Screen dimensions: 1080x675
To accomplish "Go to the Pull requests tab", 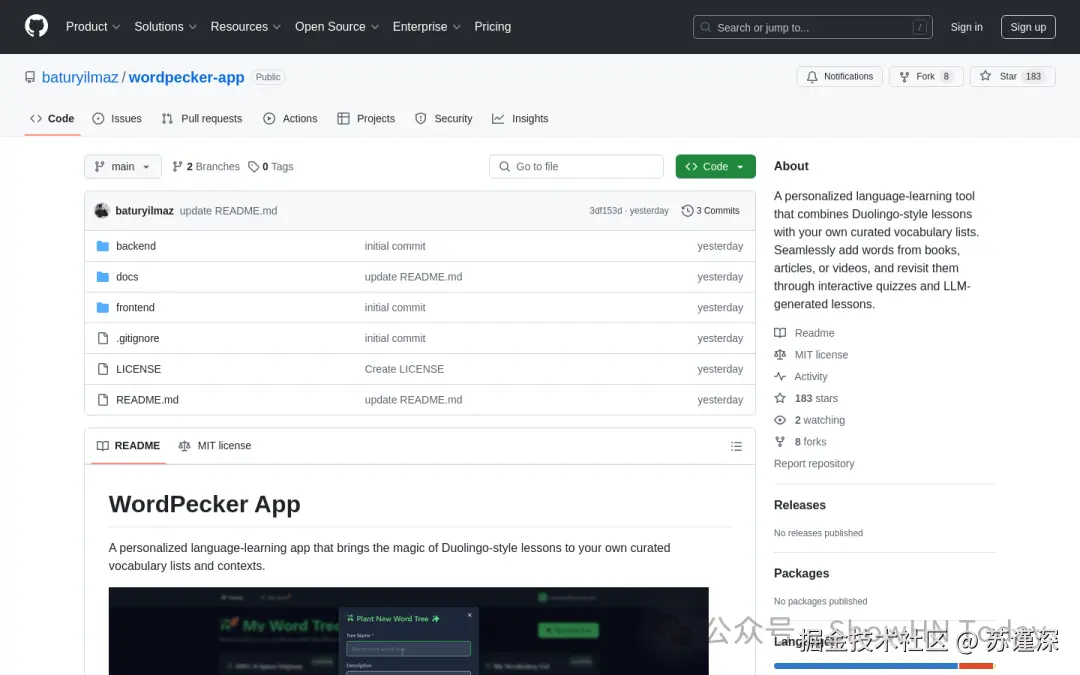I will (x=202, y=118).
